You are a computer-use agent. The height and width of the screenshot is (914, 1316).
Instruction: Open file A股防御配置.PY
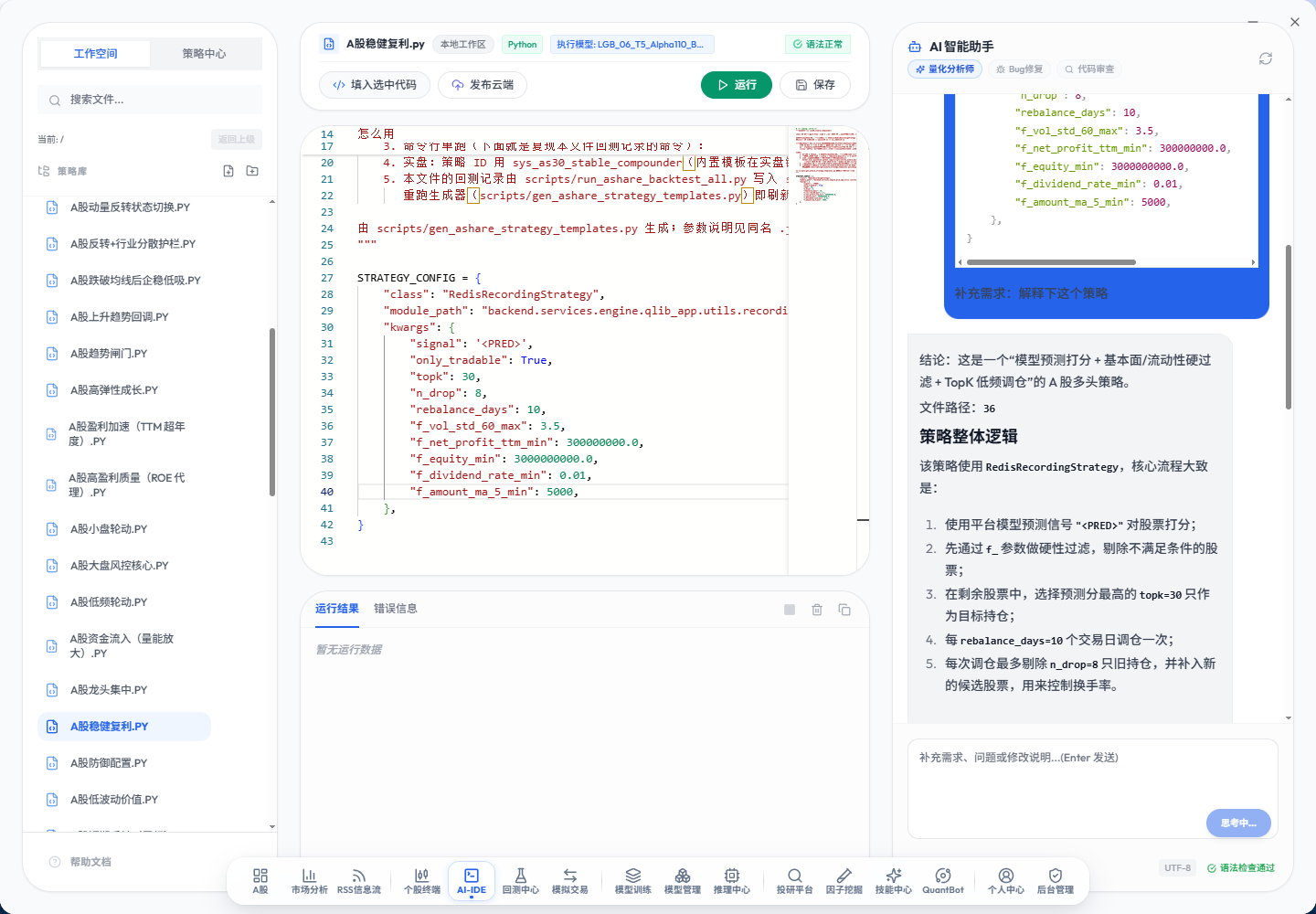point(124,763)
